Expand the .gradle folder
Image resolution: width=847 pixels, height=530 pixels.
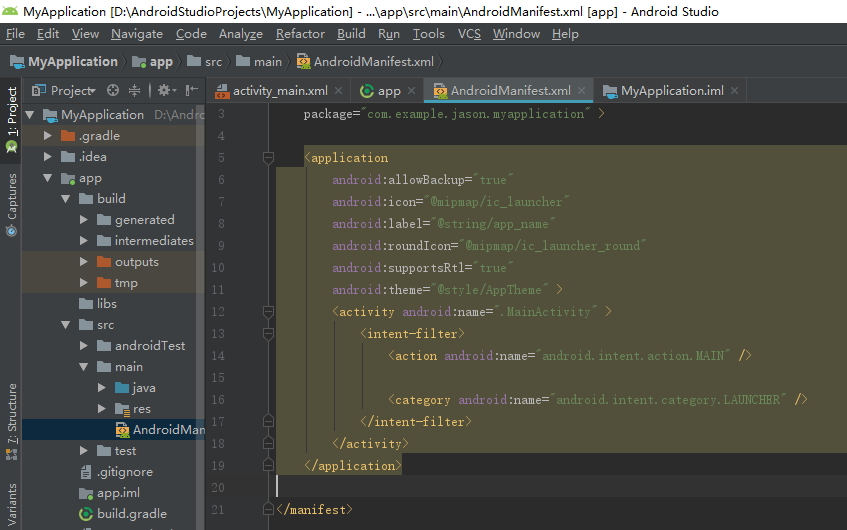click(x=48, y=136)
